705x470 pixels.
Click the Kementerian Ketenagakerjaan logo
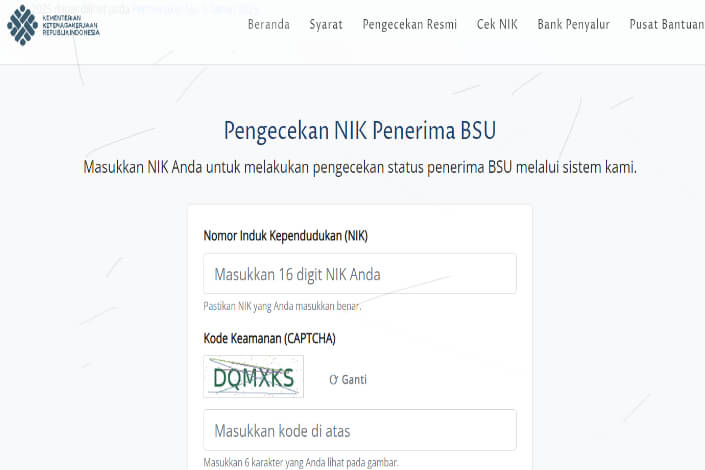click(53, 25)
